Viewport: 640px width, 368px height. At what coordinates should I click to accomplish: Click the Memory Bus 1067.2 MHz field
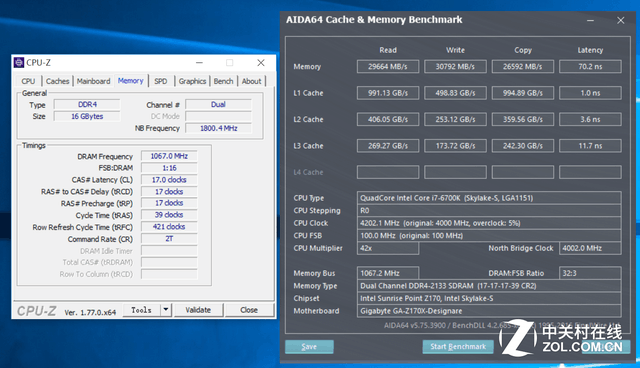388,273
